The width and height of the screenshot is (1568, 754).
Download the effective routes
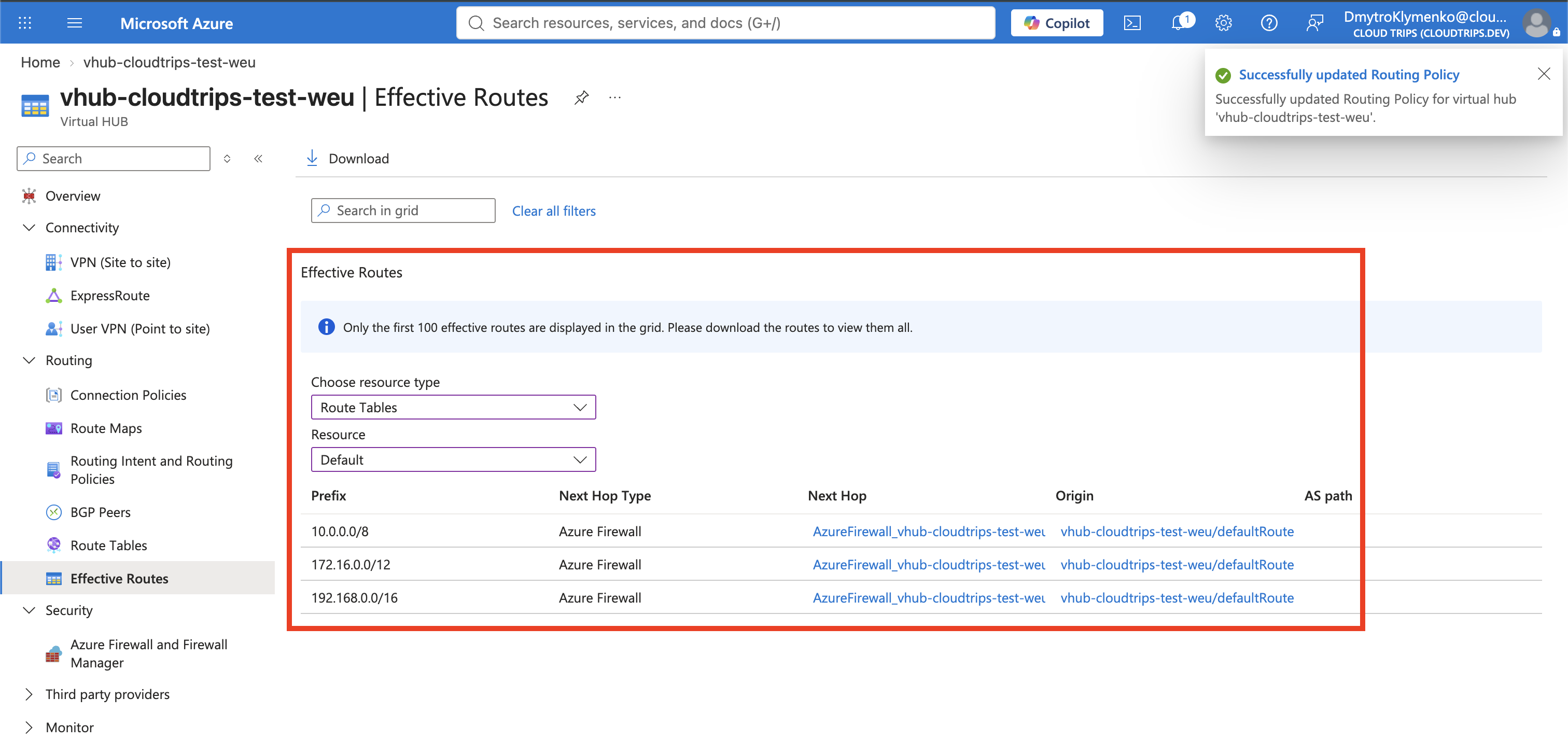tap(347, 158)
